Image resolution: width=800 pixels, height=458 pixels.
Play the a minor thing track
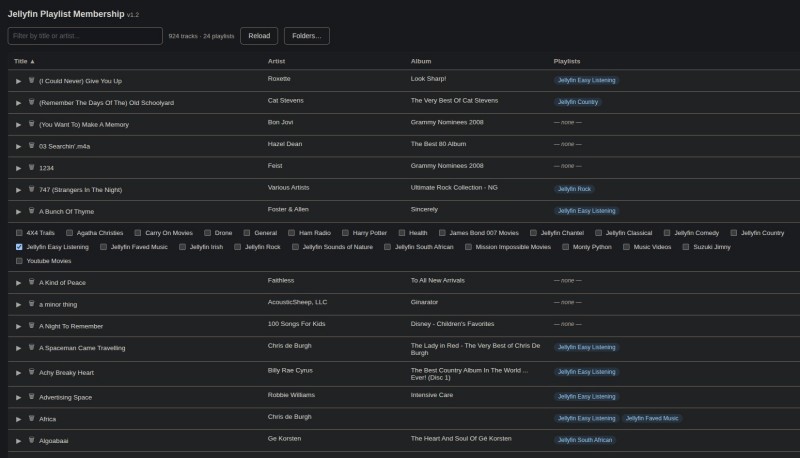pos(18,305)
